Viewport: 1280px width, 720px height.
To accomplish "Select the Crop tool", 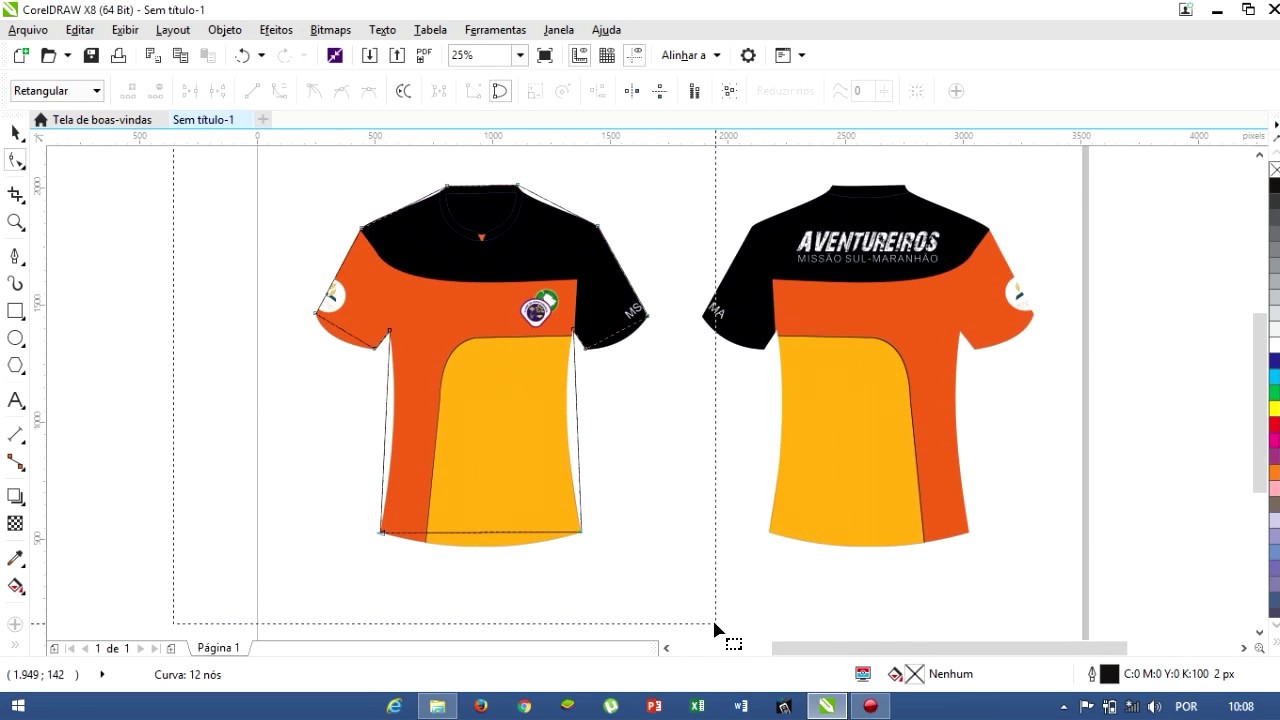I will tap(15, 195).
